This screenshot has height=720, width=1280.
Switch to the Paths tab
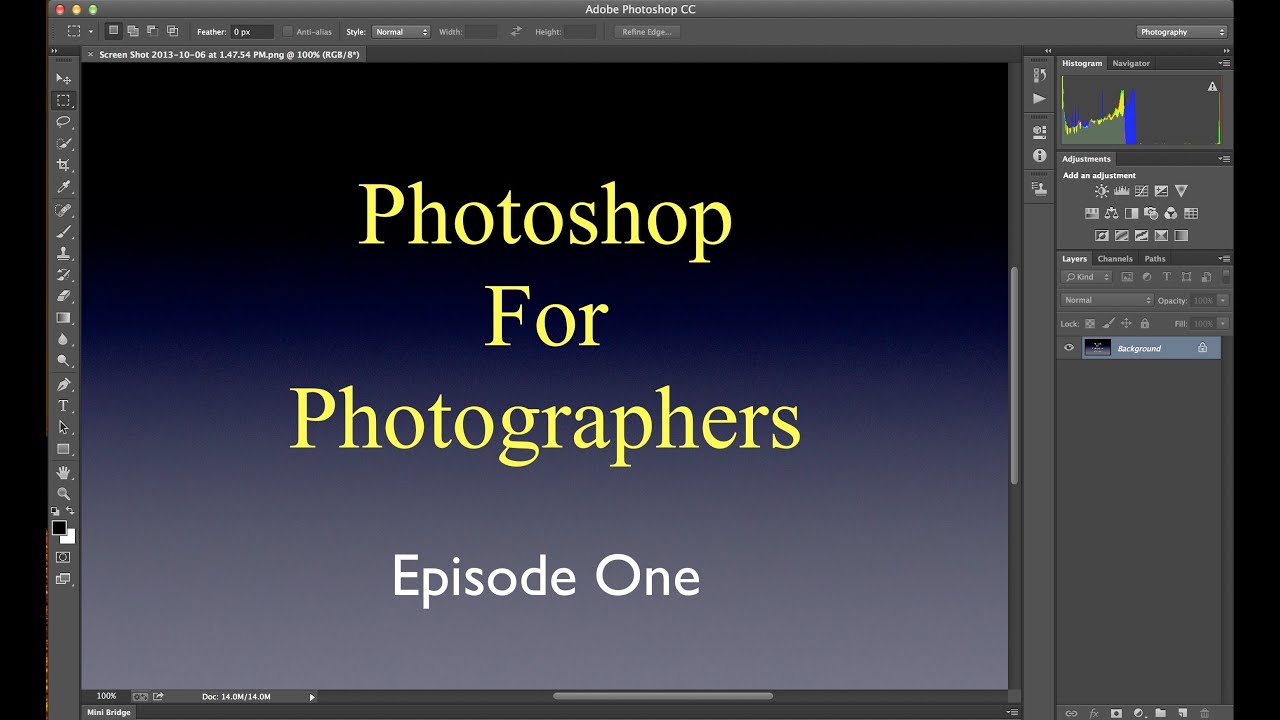click(x=1155, y=258)
